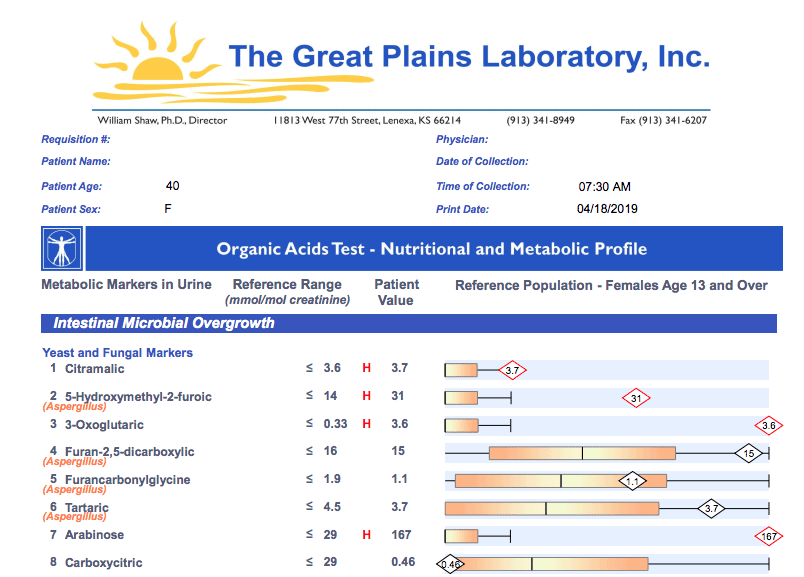Click the Tartaric orange range bar
This screenshot has width=804, height=577.
(x=552, y=509)
